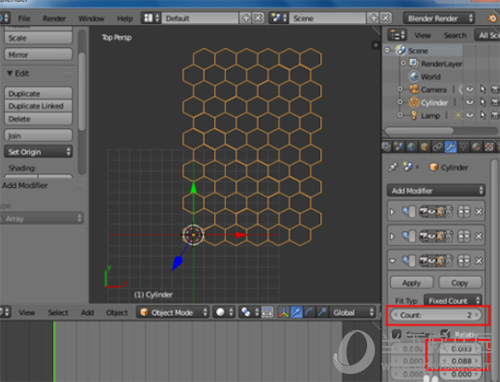Remove the first modifier with its X
Image resolution: width=500 pixels, height=382 pixels.
tap(479, 211)
